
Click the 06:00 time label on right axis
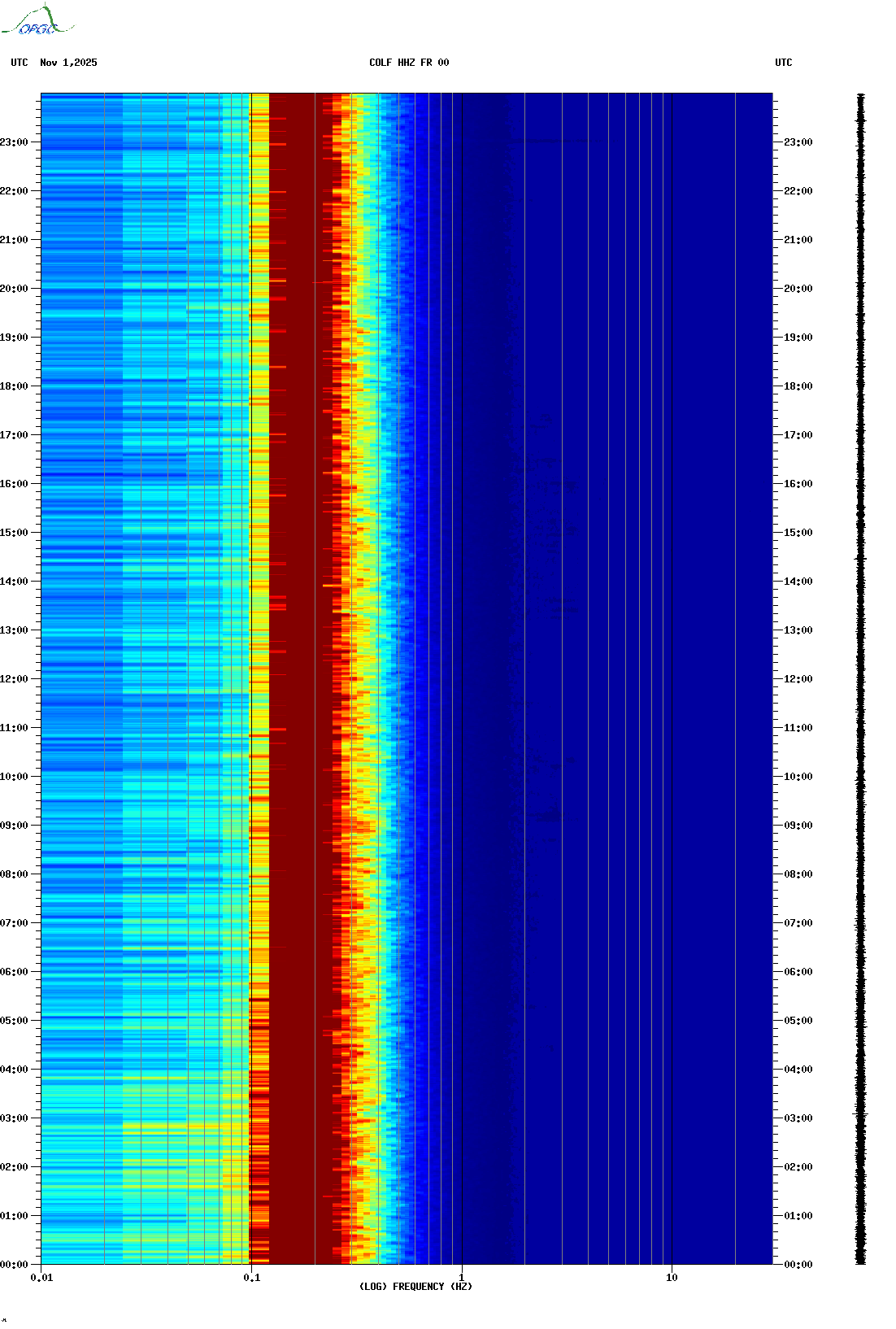coord(798,972)
